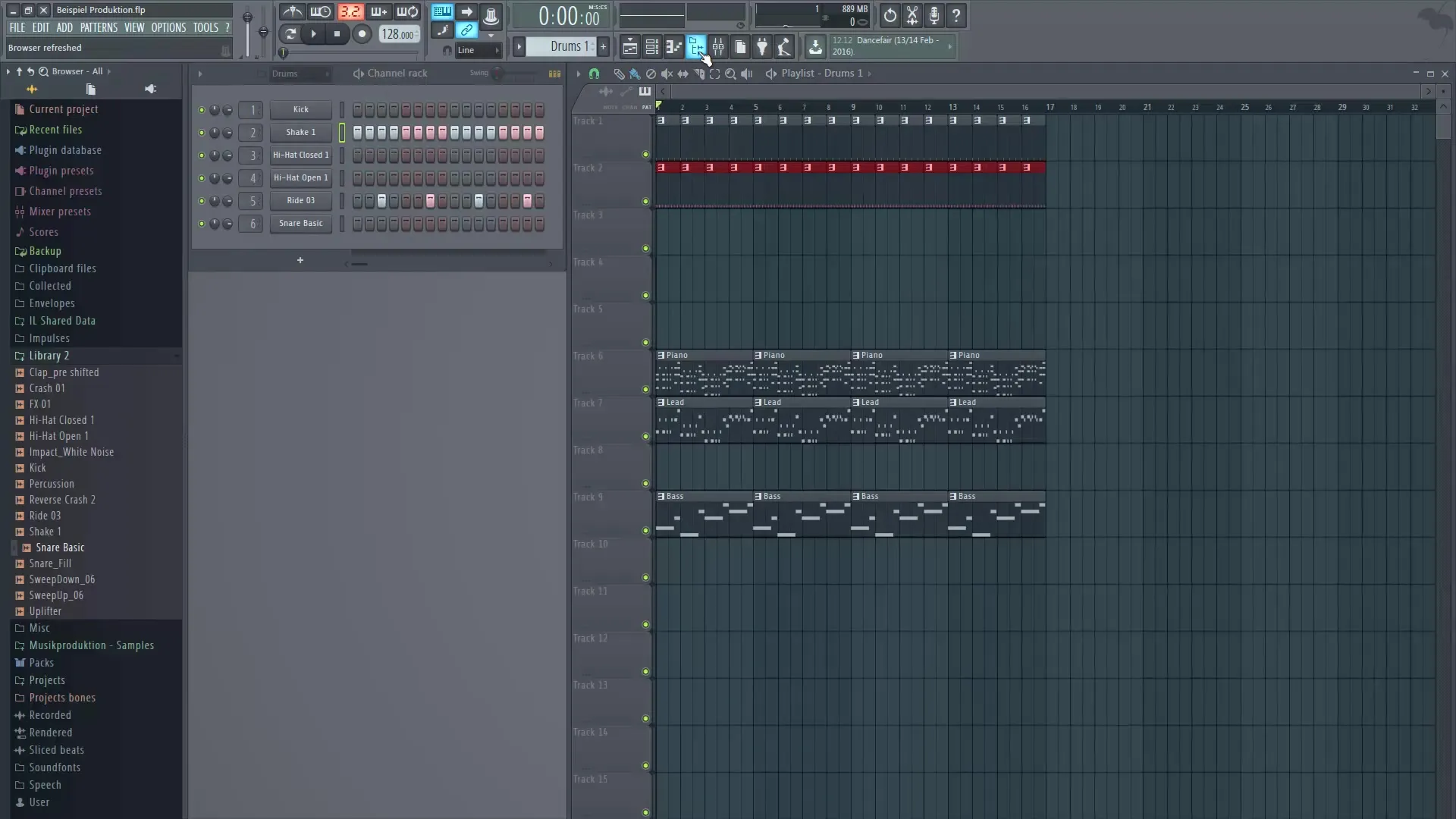Open the OPTIONS menu
Viewport: 1456px width, 819px height.
pos(168,27)
